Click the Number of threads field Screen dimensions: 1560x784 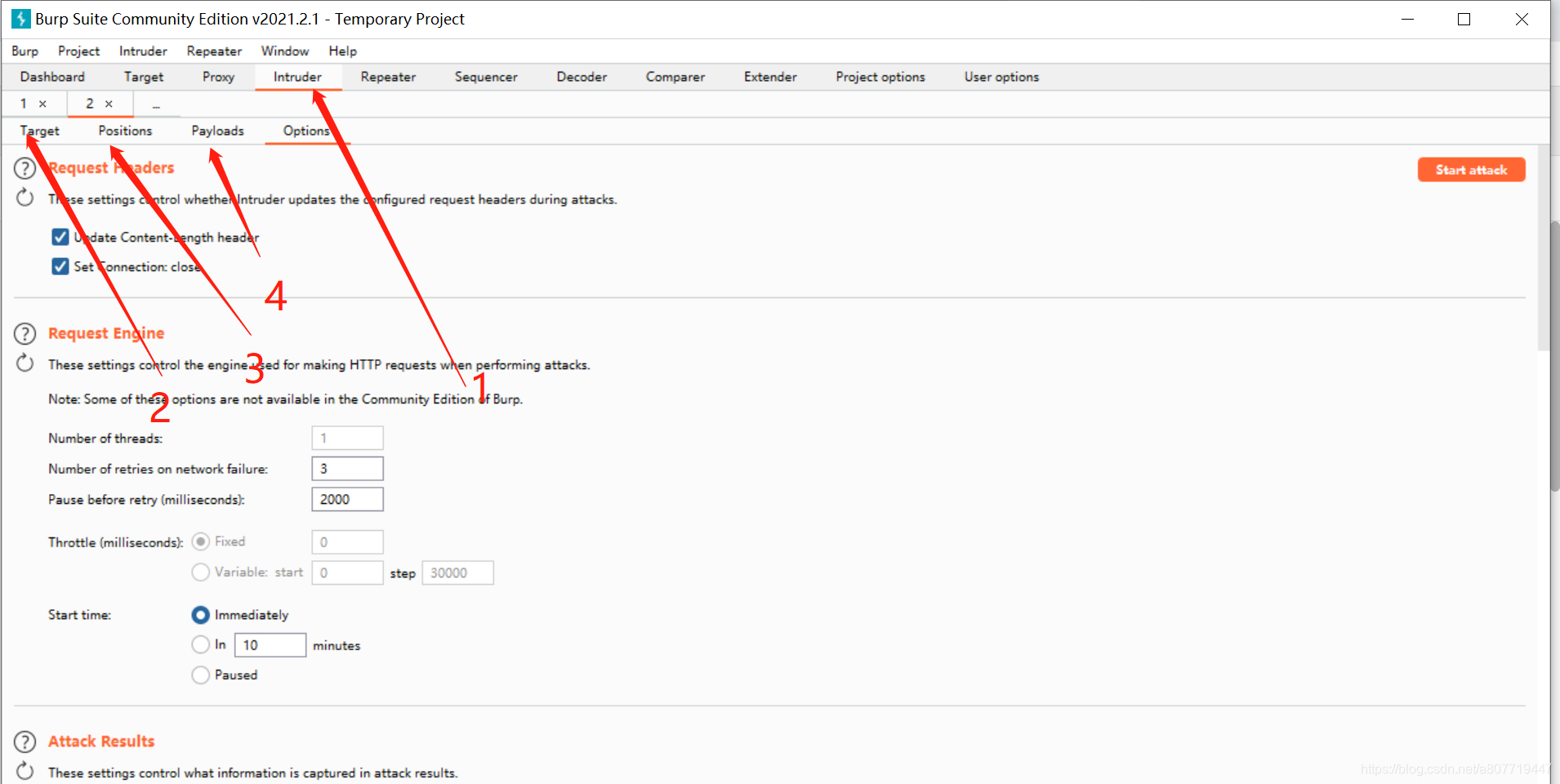tap(347, 438)
